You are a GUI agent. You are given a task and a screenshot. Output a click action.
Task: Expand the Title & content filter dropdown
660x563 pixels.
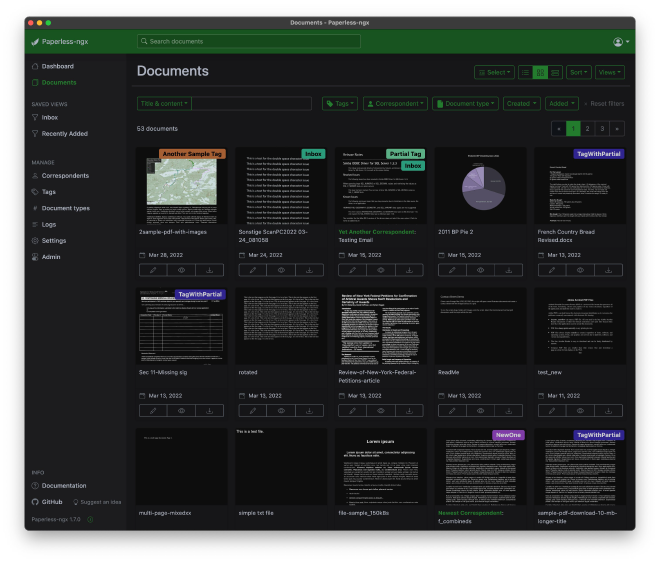click(164, 104)
